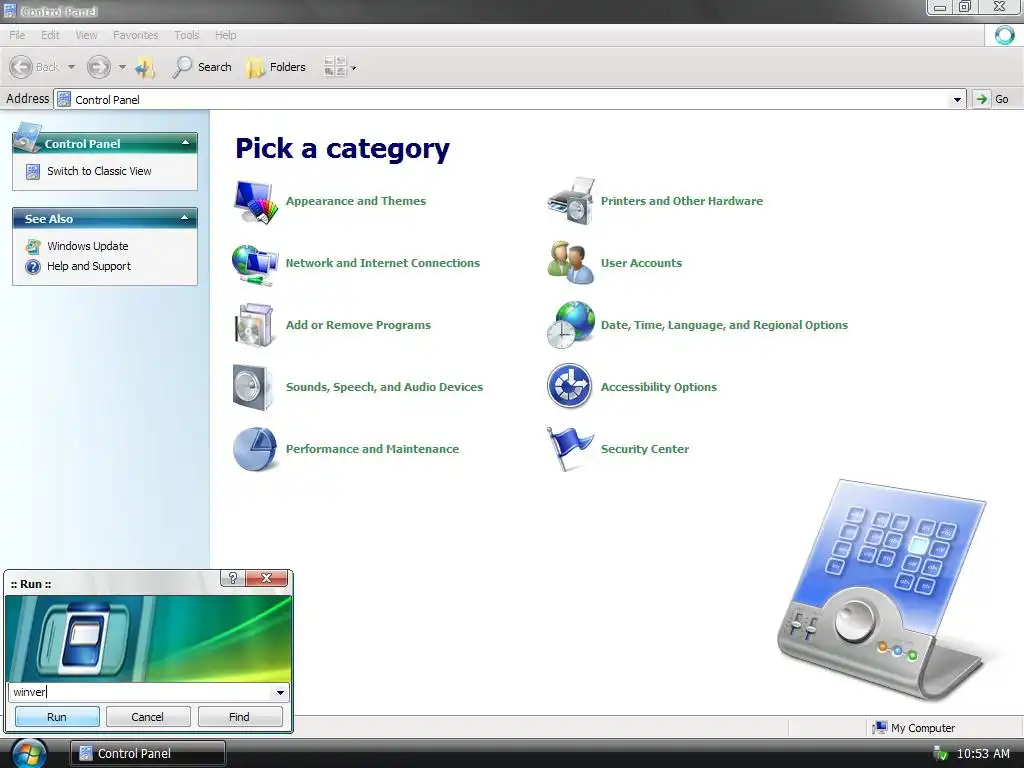Click the network tray icon by the clock
This screenshot has width=1024, height=768.
tap(940, 754)
